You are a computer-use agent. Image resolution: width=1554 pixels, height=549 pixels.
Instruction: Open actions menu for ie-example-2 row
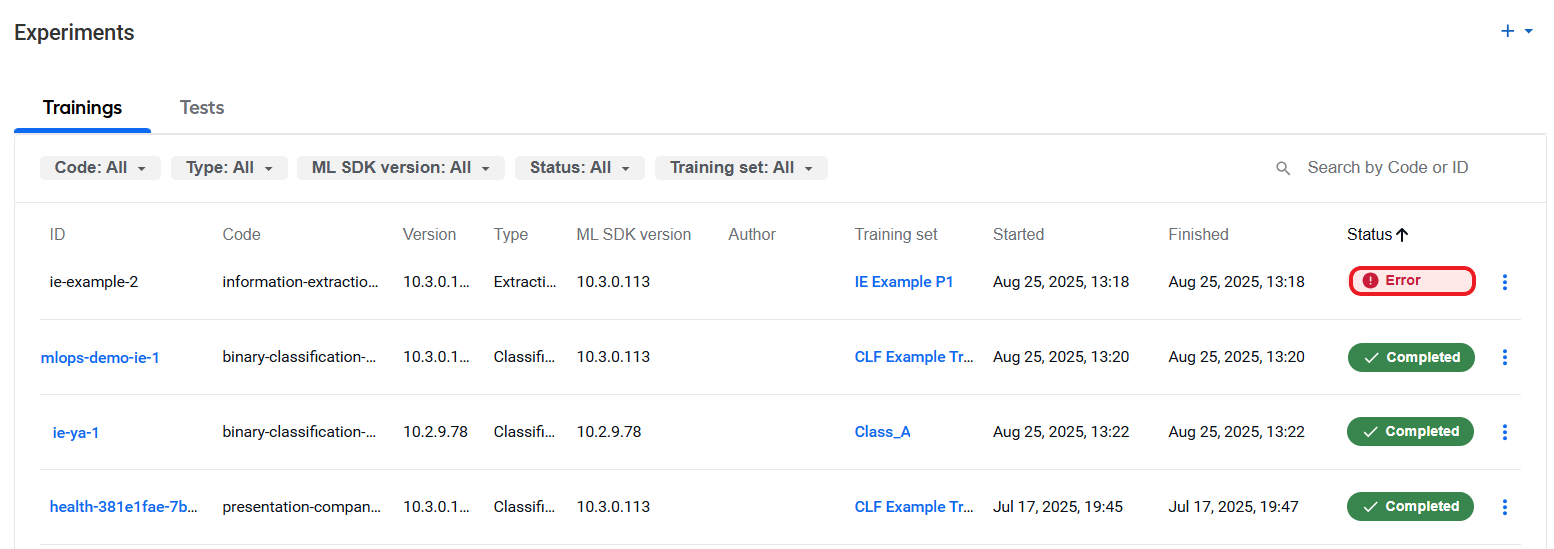click(x=1505, y=282)
